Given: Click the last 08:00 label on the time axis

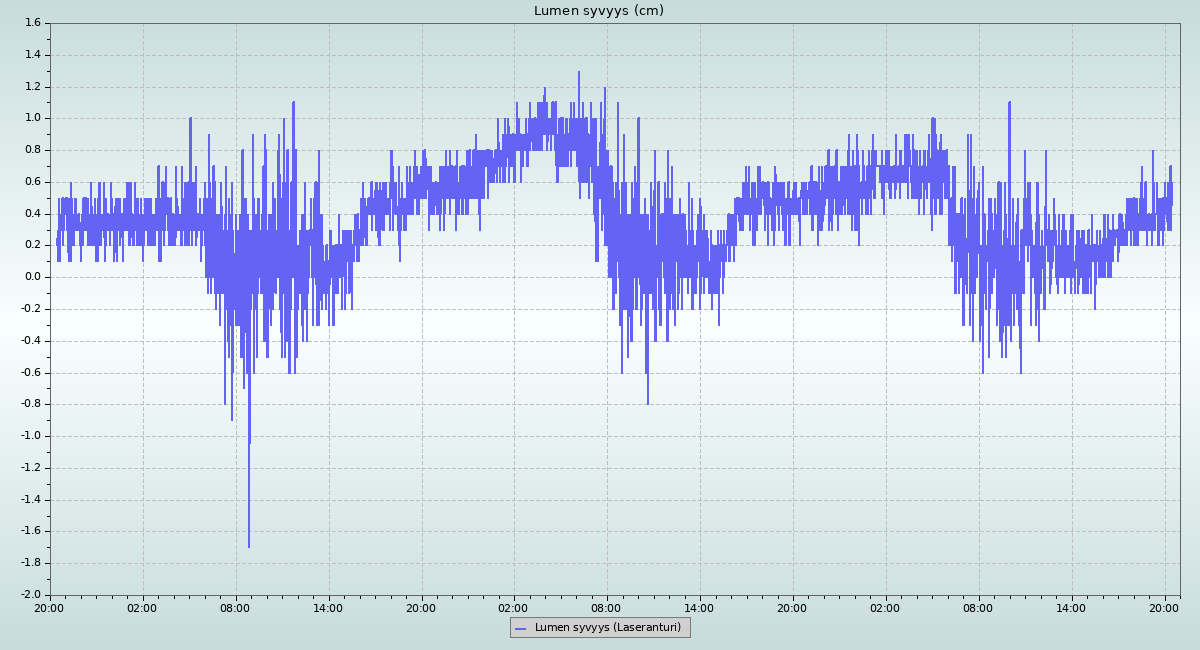Looking at the screenshot, I should pyautogui.click(x=978, y=607).
